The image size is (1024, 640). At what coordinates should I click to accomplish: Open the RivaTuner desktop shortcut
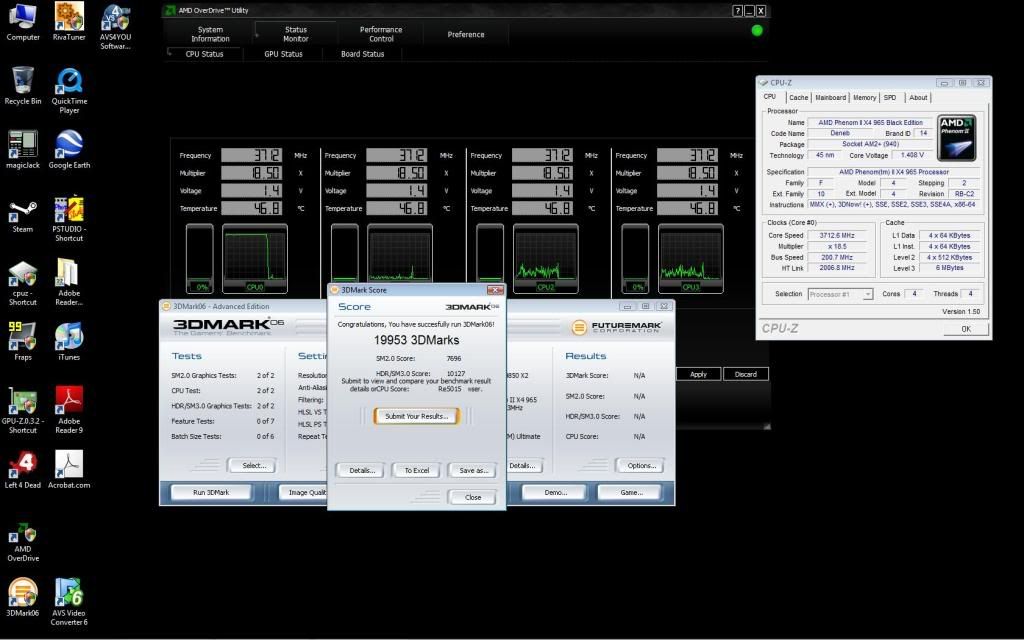pos(69,22)
